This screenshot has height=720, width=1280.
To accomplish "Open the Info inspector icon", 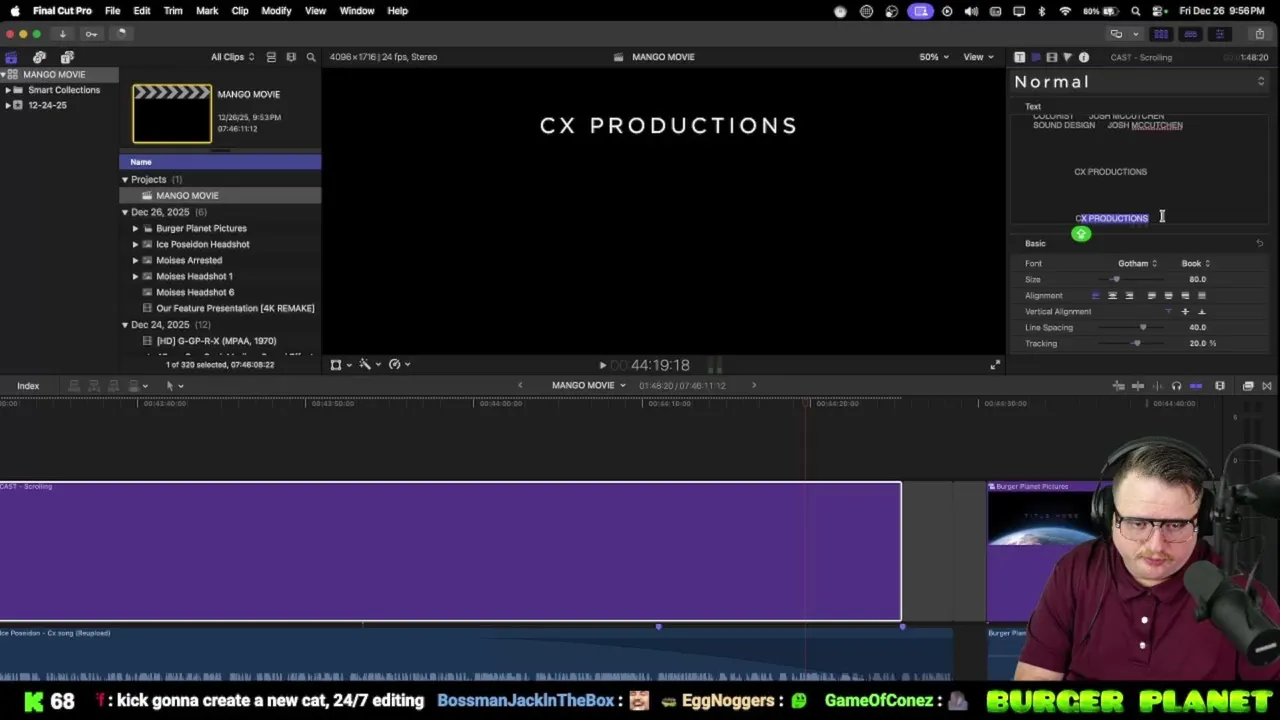I will 1083,57.
